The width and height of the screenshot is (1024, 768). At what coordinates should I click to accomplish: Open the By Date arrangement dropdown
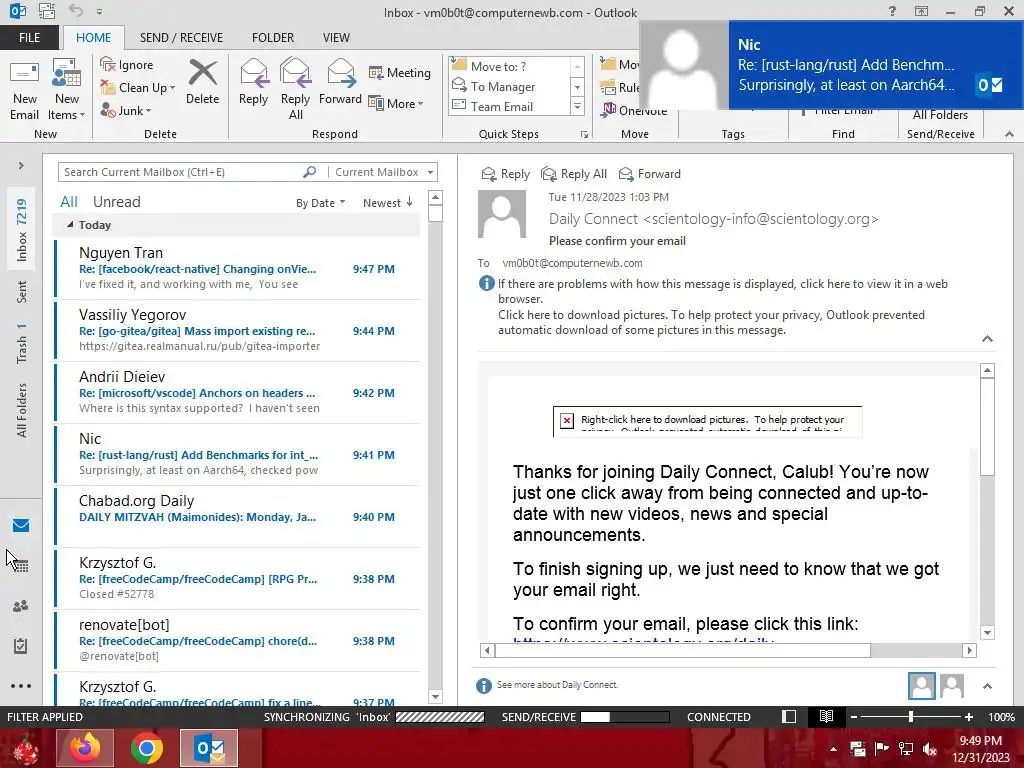[x=320, y=203]
